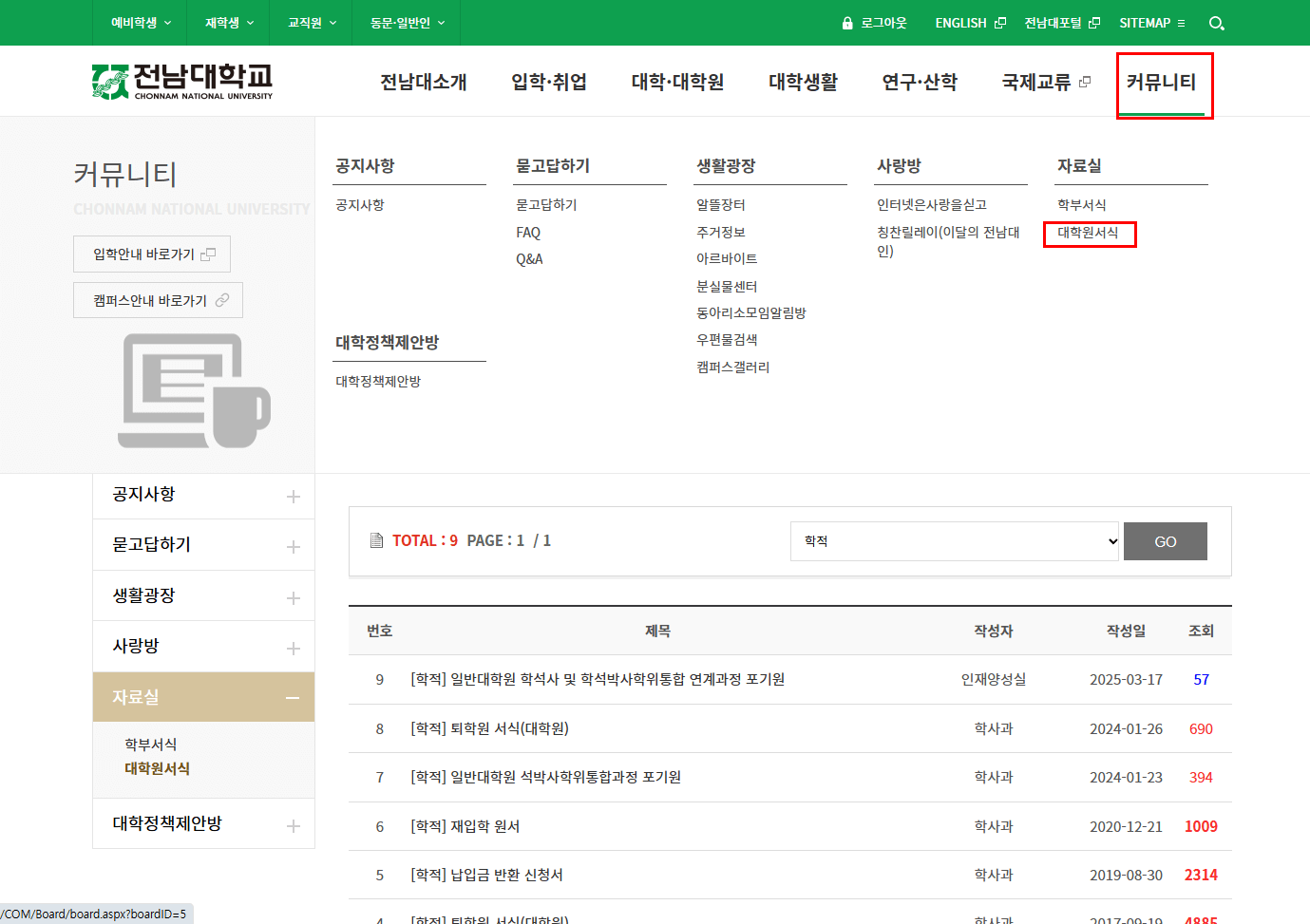The image size is (1310, 924).
Task: Click the Chonnam National University logo
Action: [180, 81]
